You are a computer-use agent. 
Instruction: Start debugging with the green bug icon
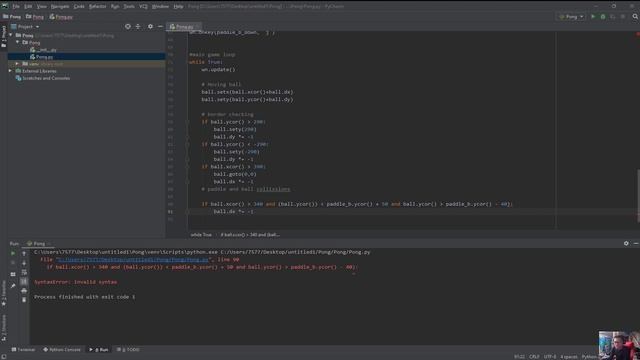[x=603, y=17]
